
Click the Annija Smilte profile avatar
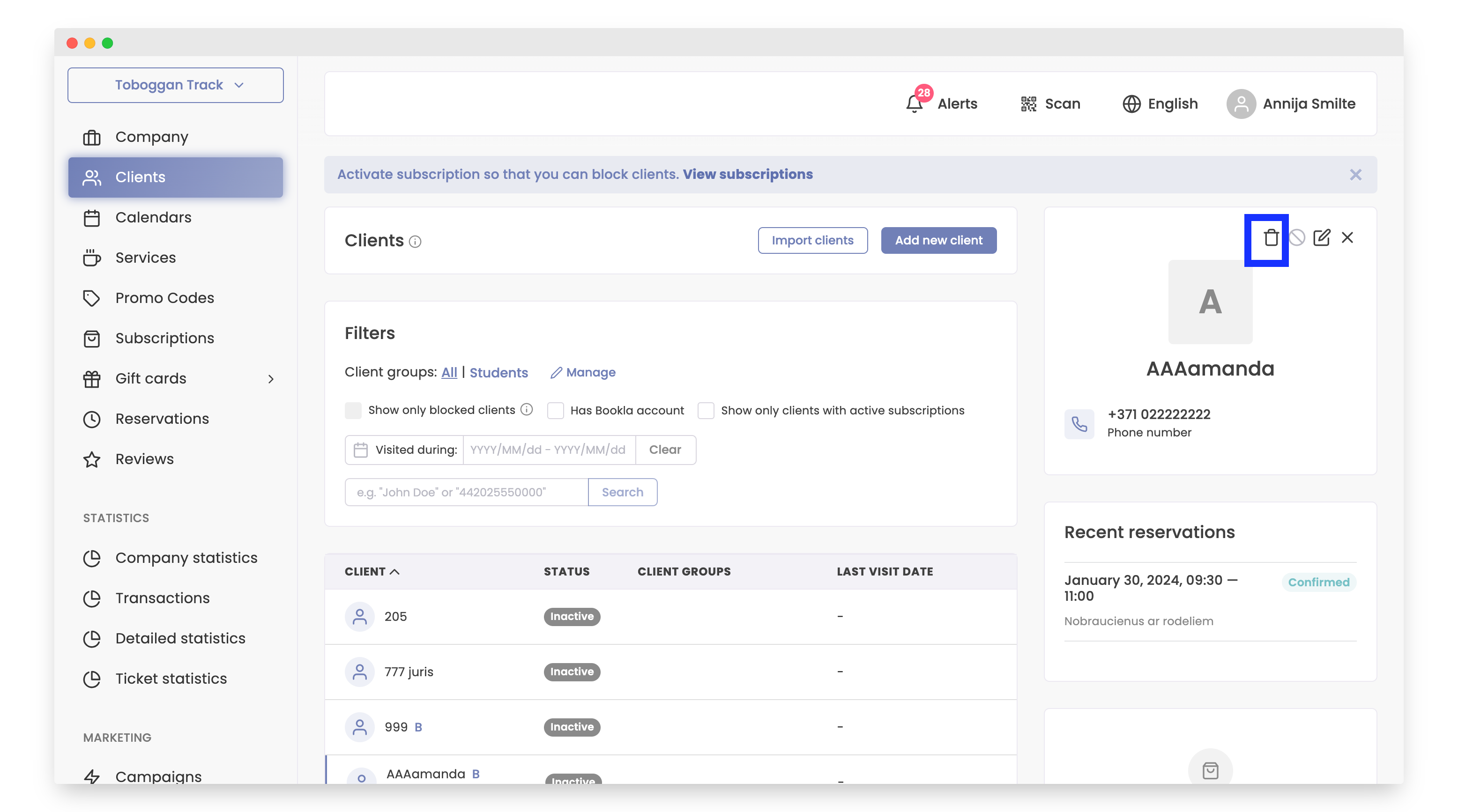pos(1241,104)
